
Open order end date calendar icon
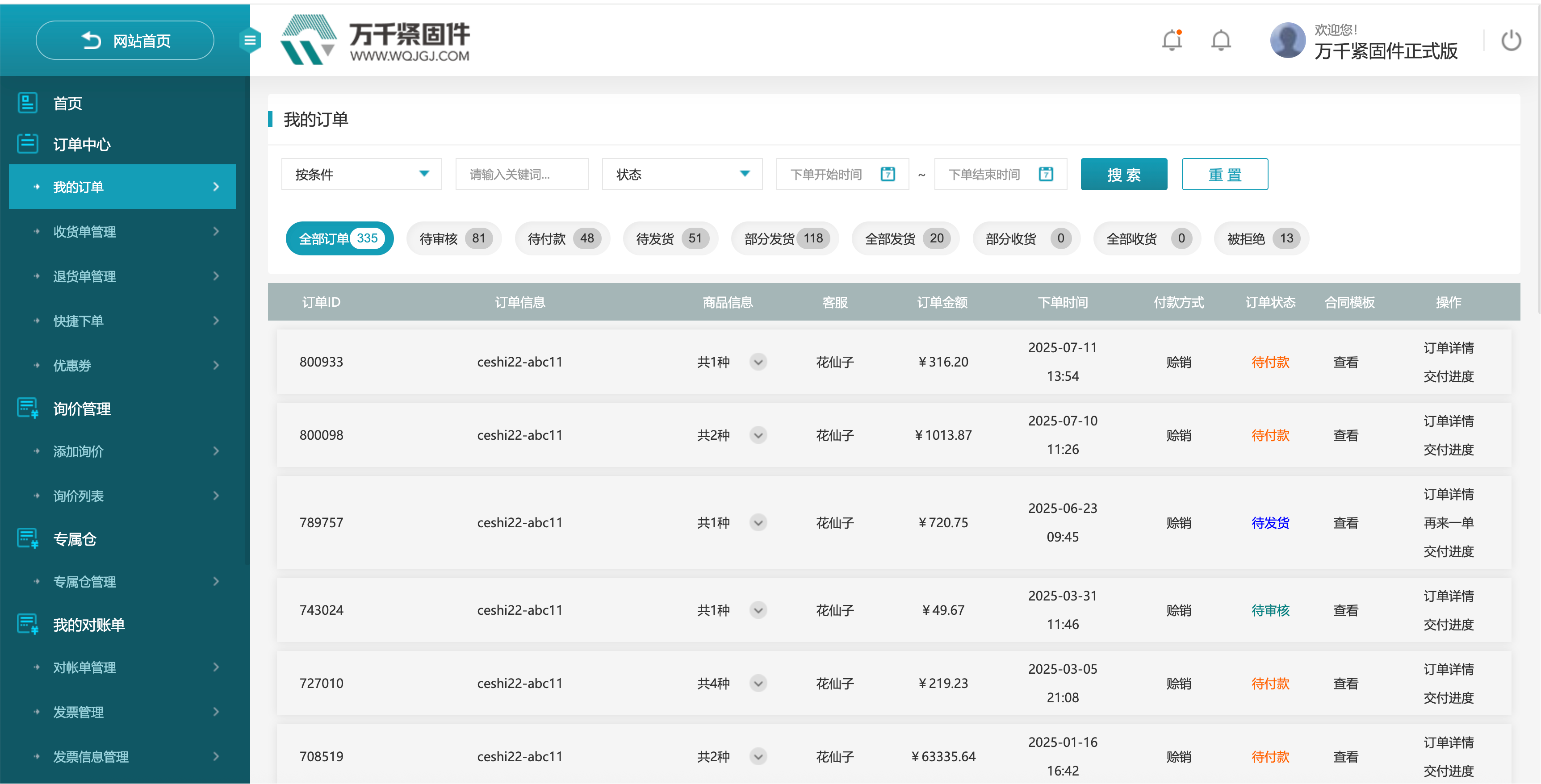pos(1046,174)
